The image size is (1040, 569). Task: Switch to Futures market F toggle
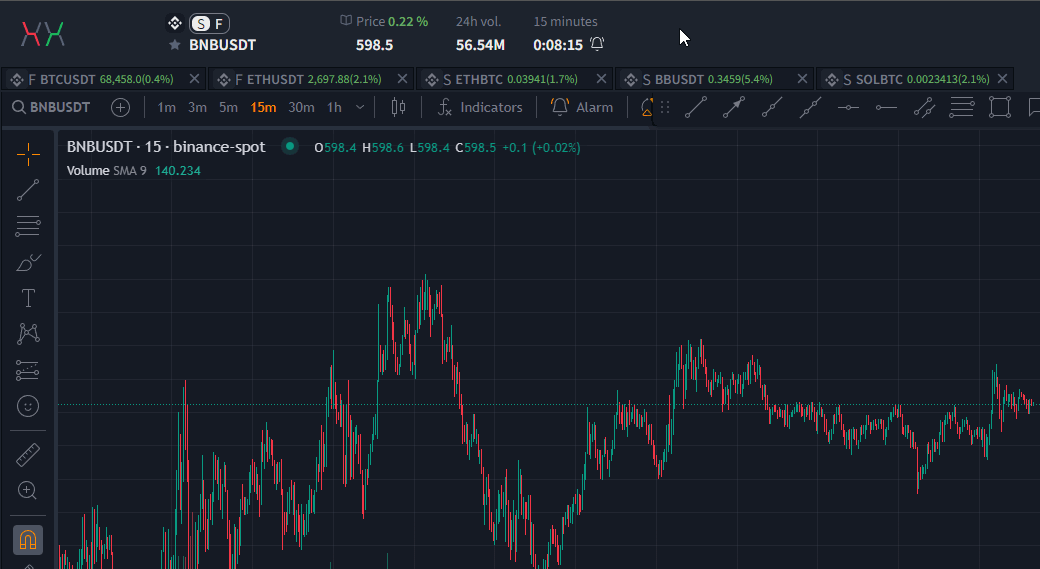(x=219, y=24)
